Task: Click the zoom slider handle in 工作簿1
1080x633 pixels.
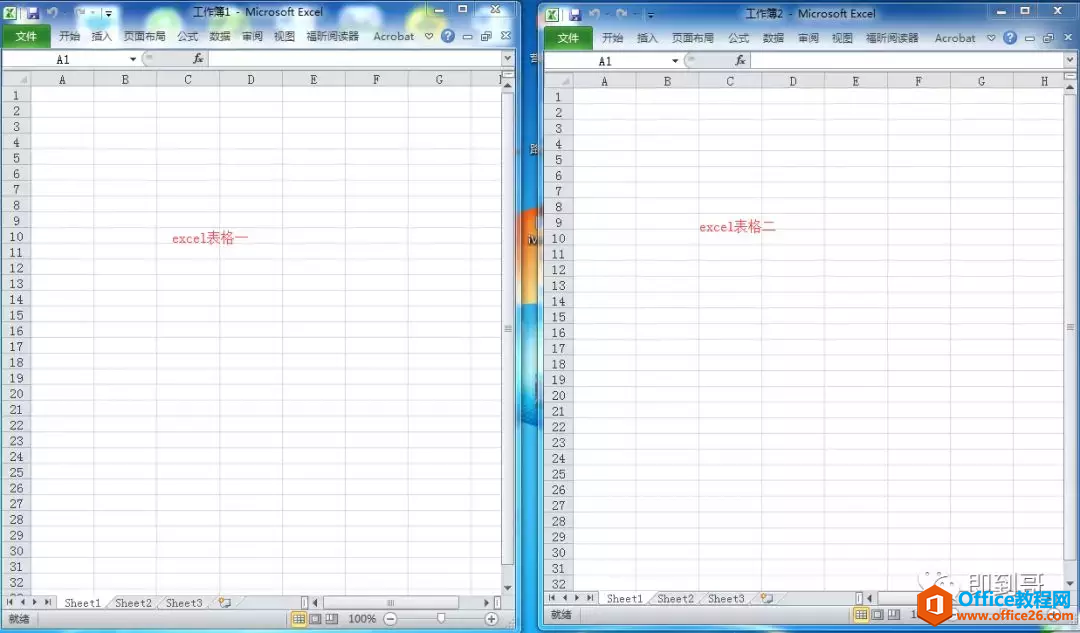Action: point(441,619)
